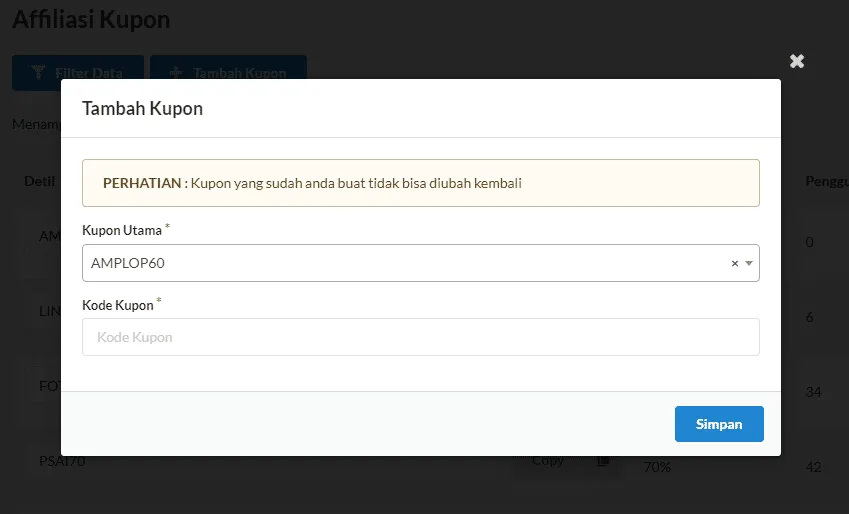Click the Affiliasi Kupon page heading
The image size is (849, 514).
[x=91, y=19]
